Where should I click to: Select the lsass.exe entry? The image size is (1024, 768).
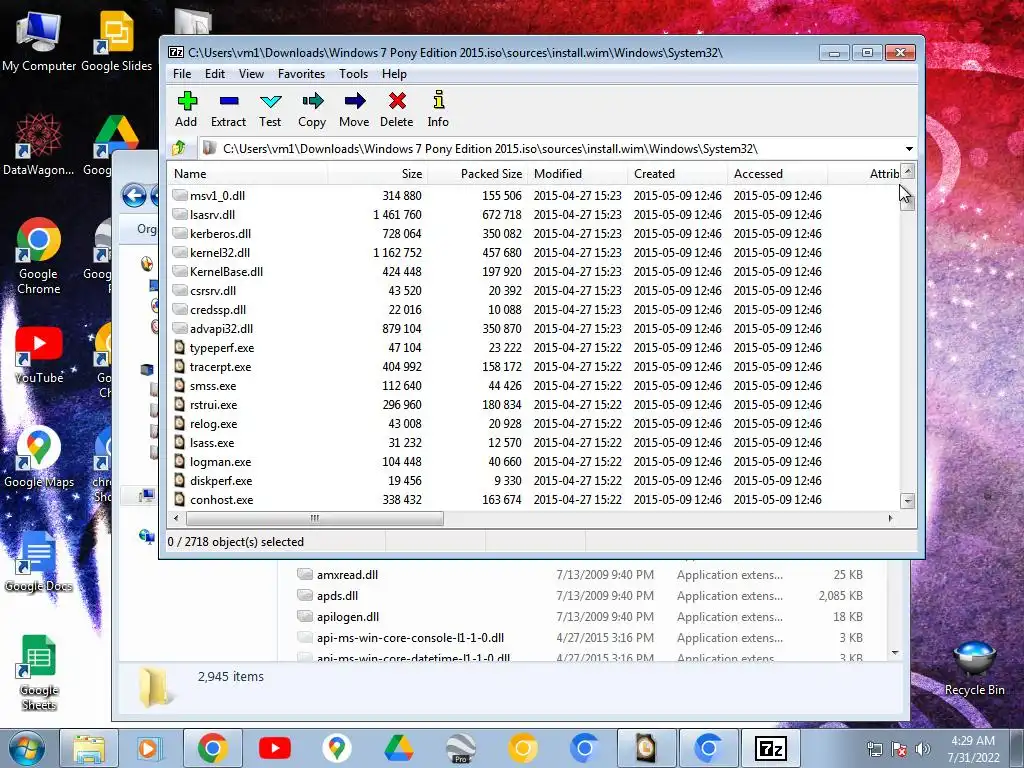[533, 442]
